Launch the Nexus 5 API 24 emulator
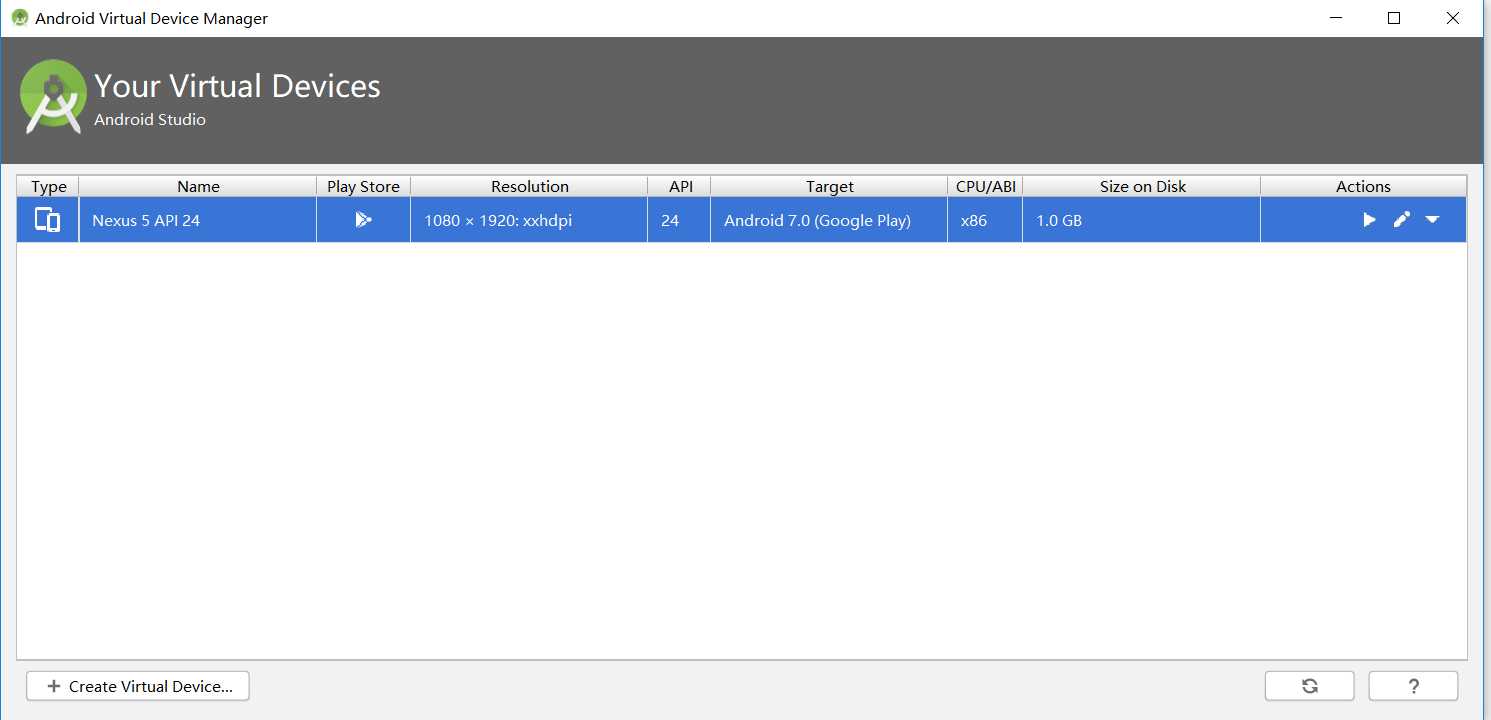The height and width of the screenshot is (720, 1491). tap(1369, 220)
